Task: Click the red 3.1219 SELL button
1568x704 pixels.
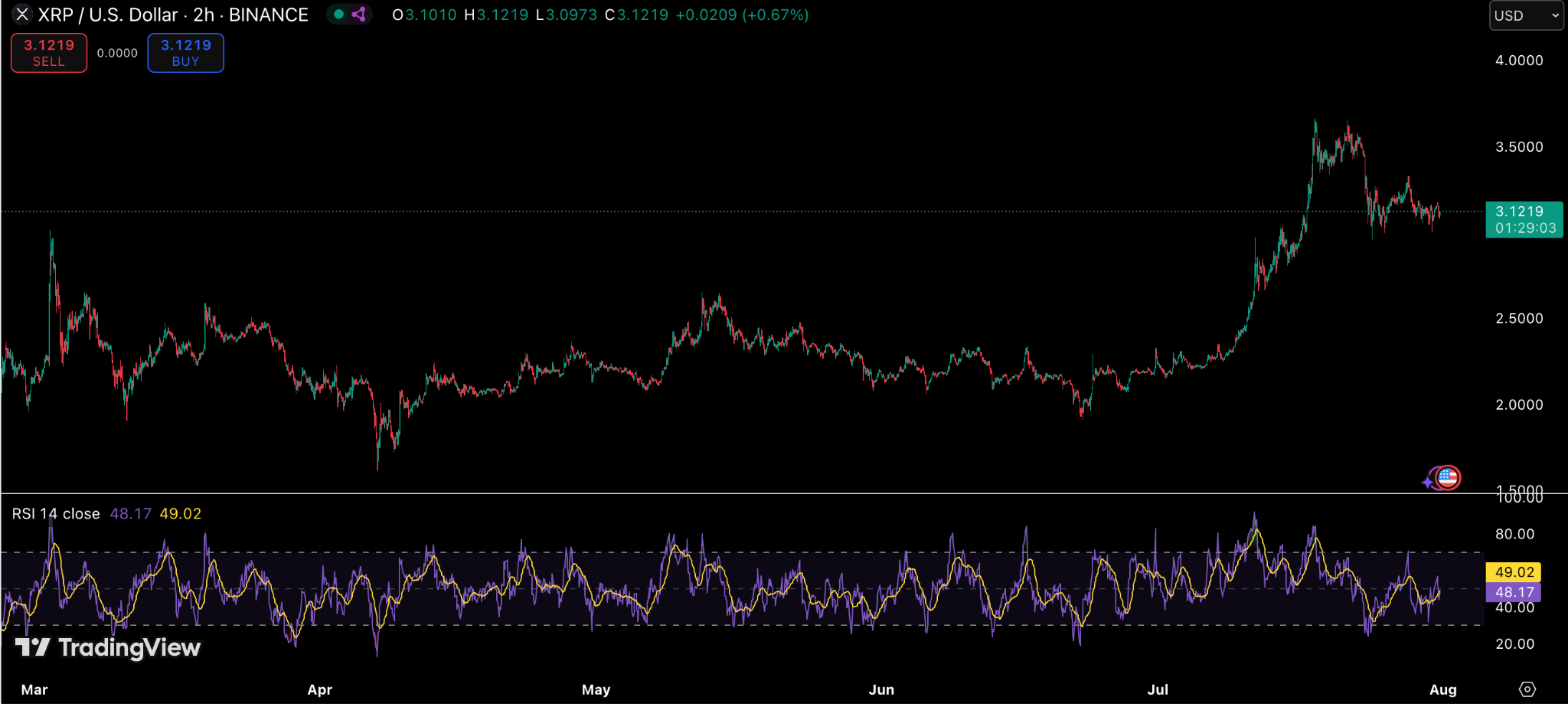Action: tap(49, 53)
